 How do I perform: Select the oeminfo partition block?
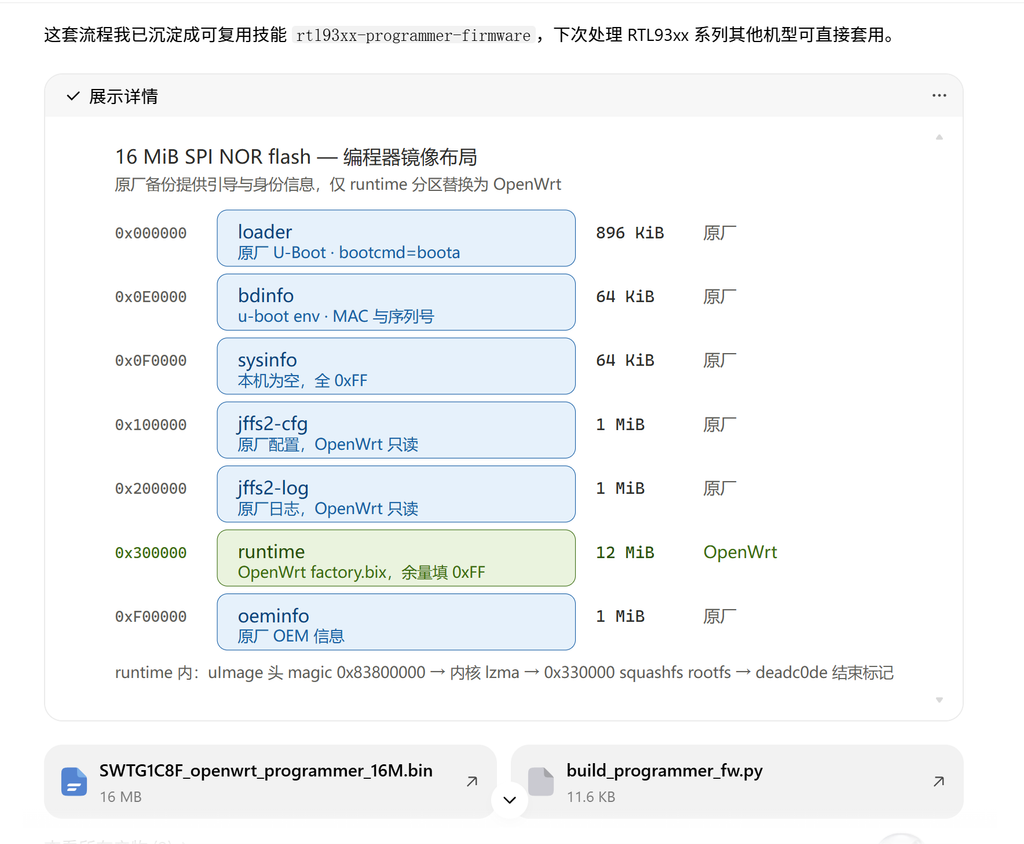click(396, 623)
